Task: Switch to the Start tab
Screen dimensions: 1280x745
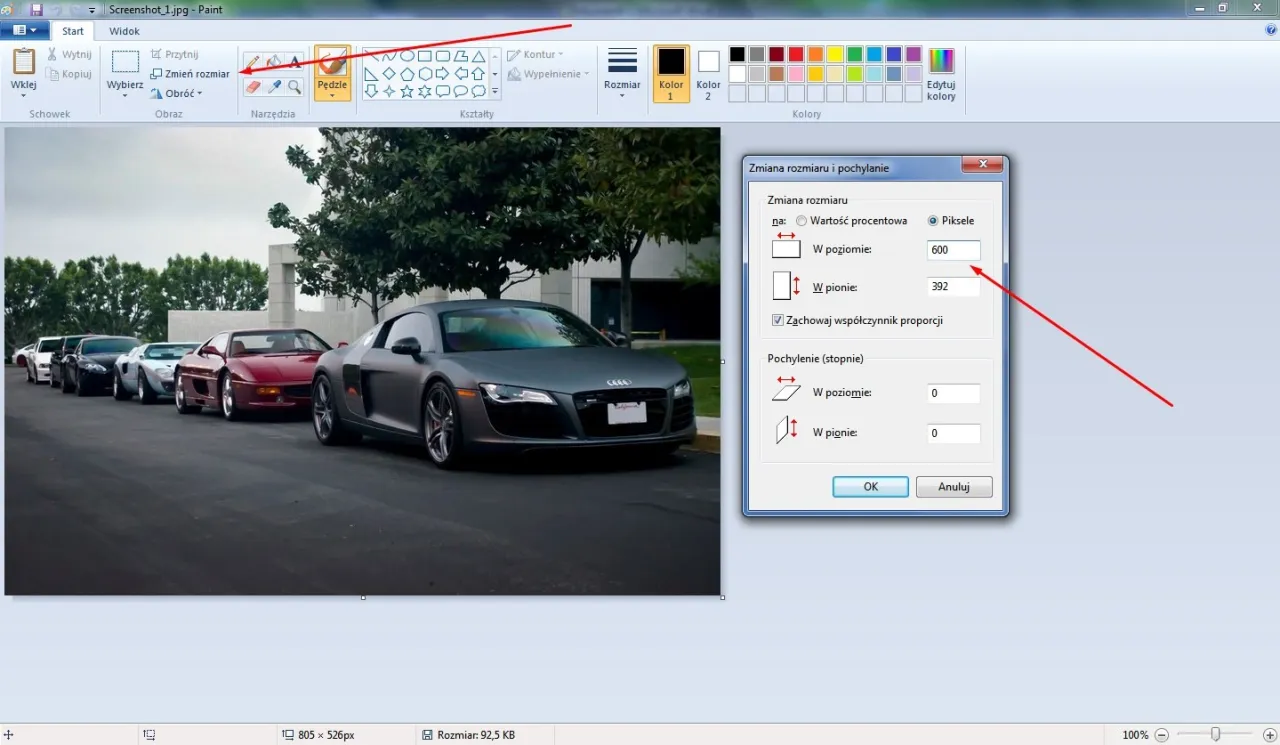Action: click(73, 31)
